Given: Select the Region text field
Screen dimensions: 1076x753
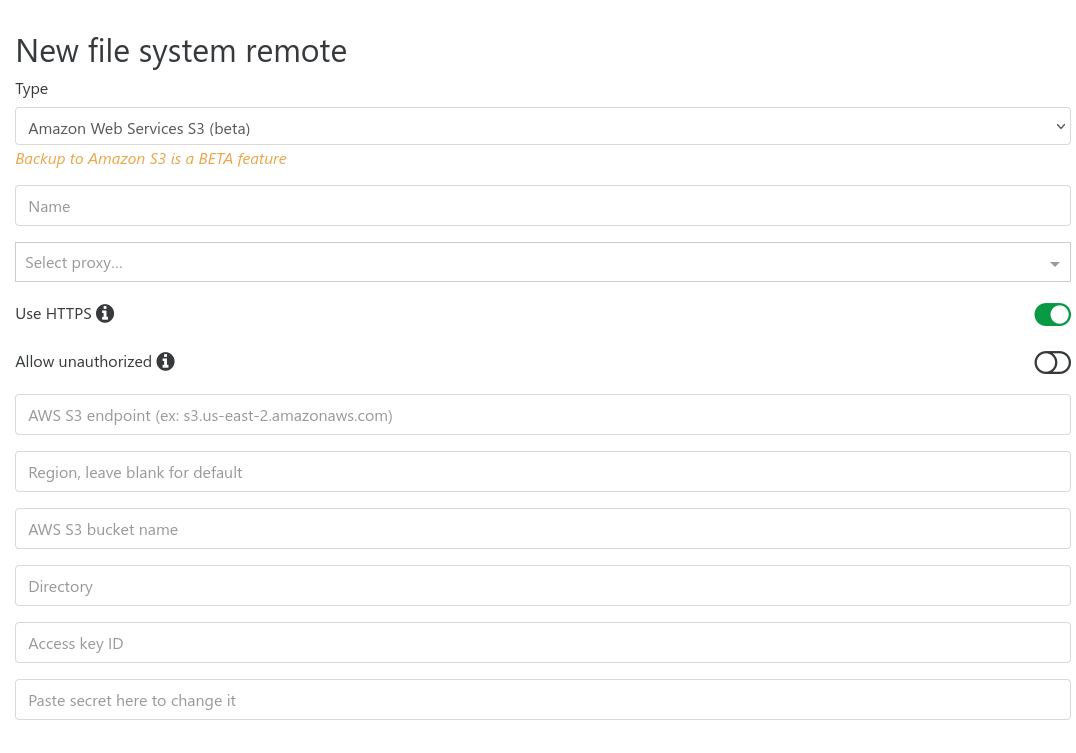Looking at the screenshot, I should pos(542,472).
